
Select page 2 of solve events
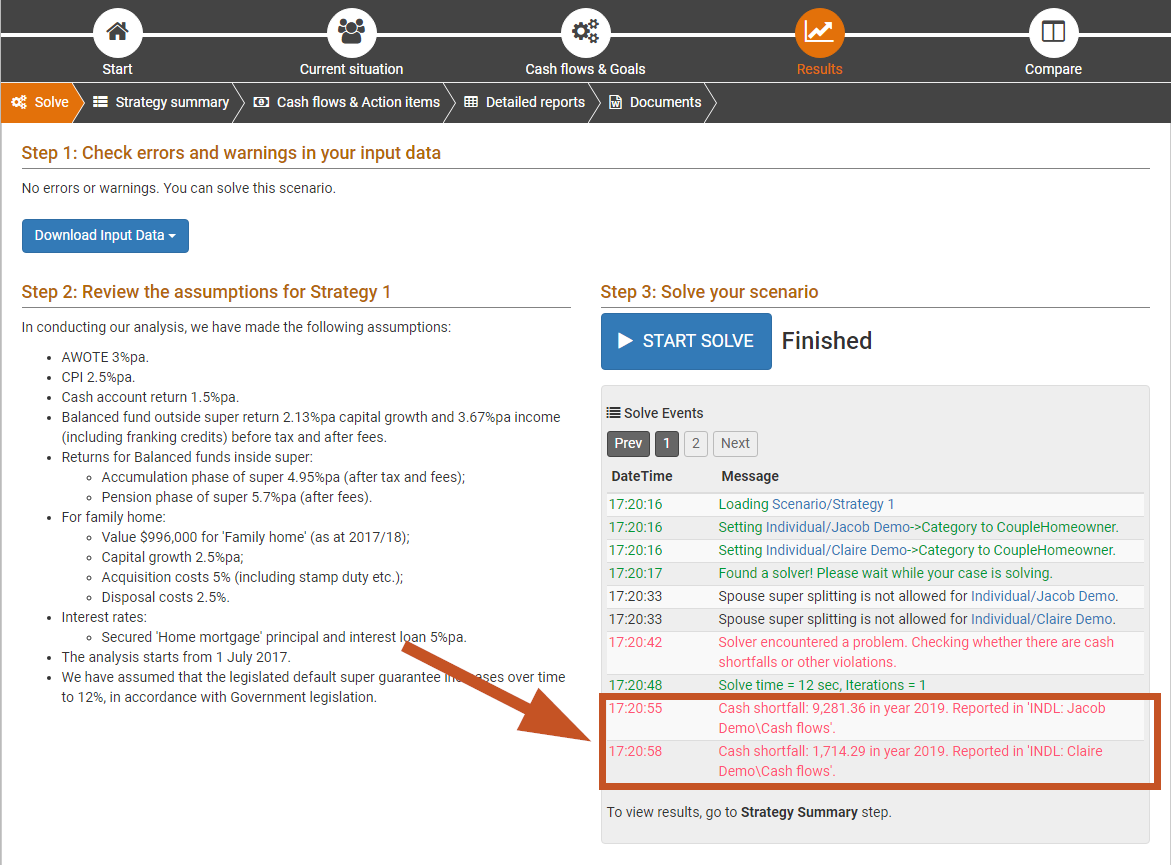696,443
